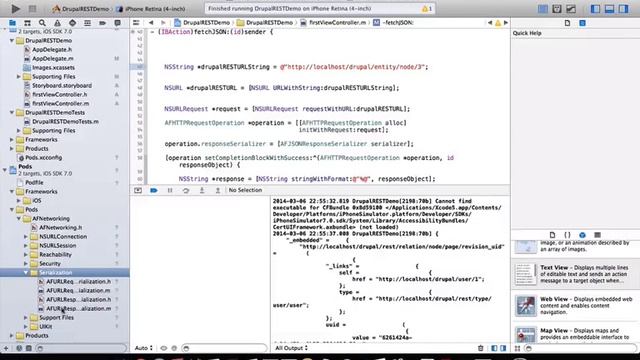Step into in debug bar
The width and height of the screenshot is (640, 360).
(x=202, y=190)
